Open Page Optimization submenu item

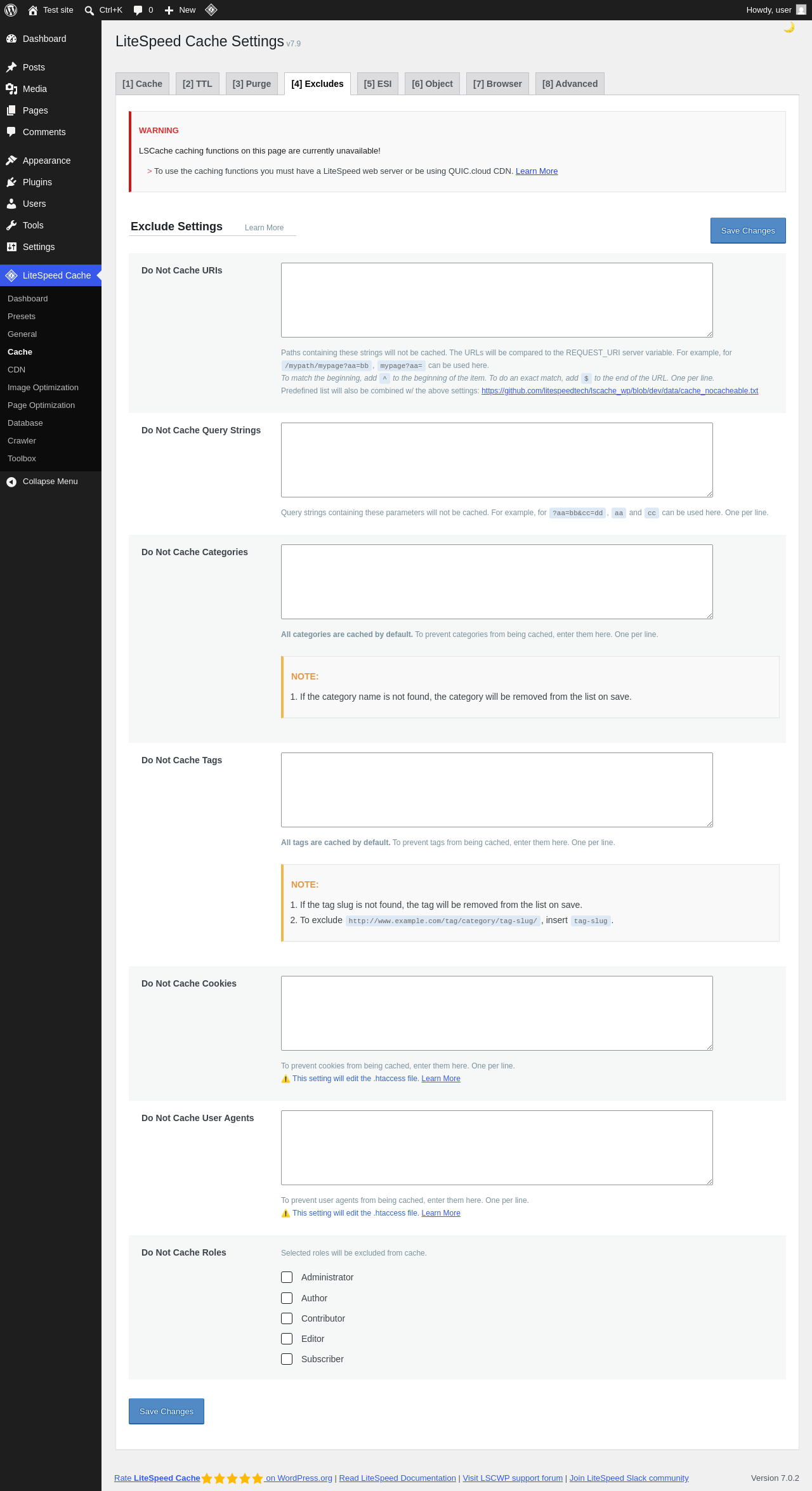pyautogui.click(x=41, y=405)
